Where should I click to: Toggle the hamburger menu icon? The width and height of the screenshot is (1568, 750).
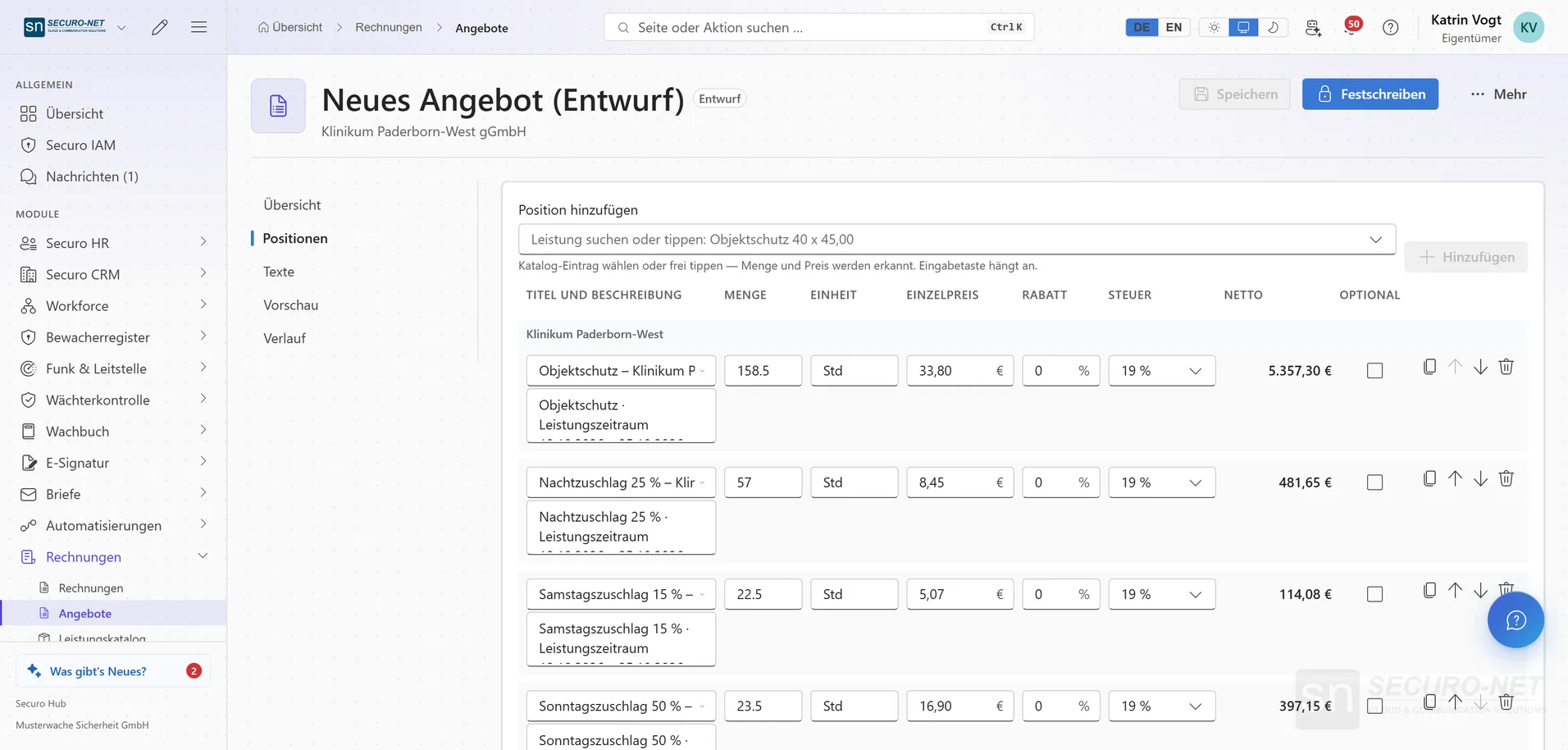tap(198, 27)
